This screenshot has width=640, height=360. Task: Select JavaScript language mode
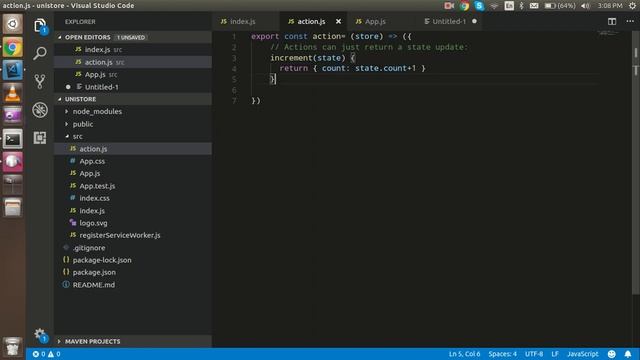[x=582, y=354]
